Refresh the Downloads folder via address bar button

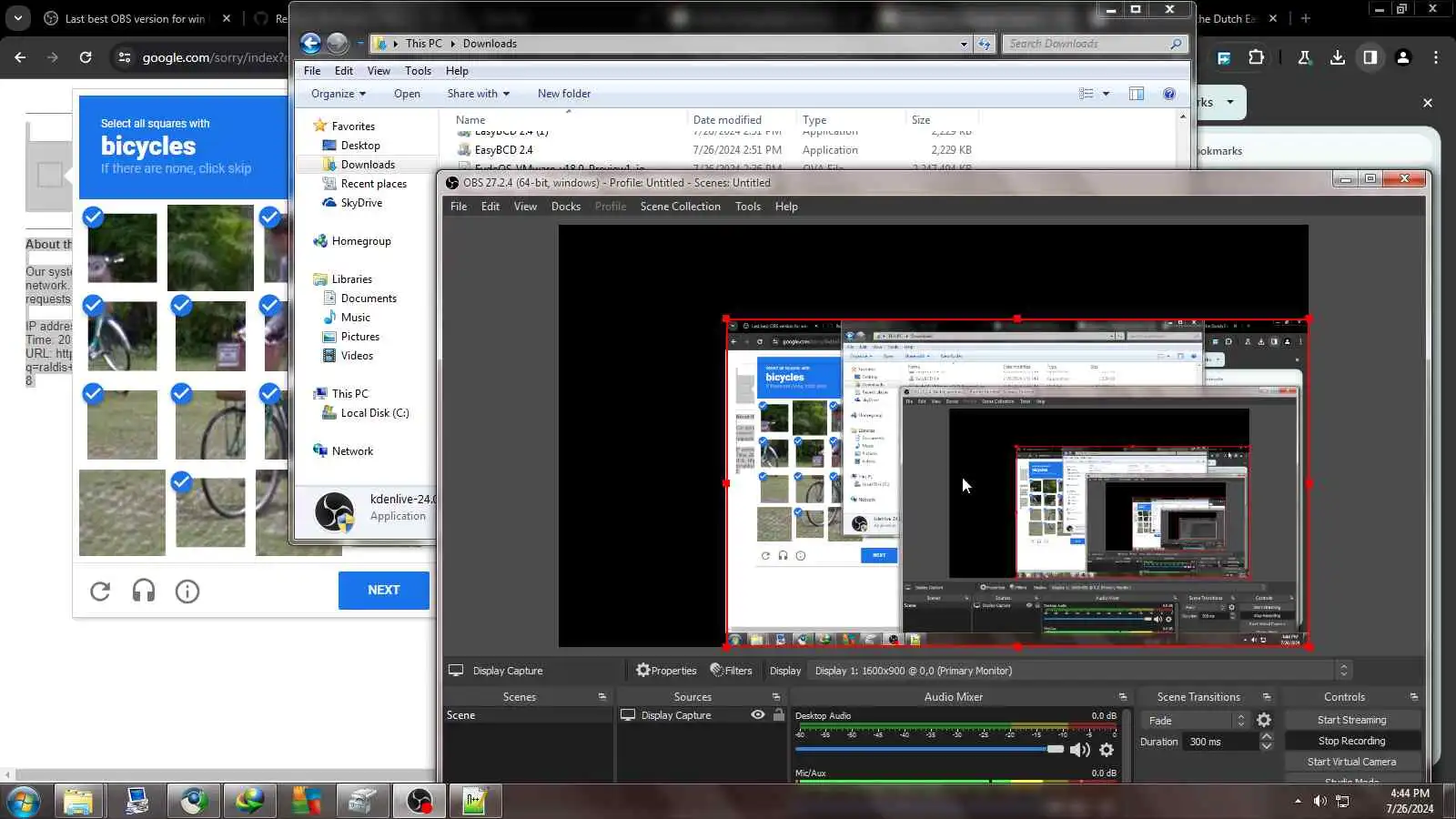pyautogui.click(x=985, y=44)
